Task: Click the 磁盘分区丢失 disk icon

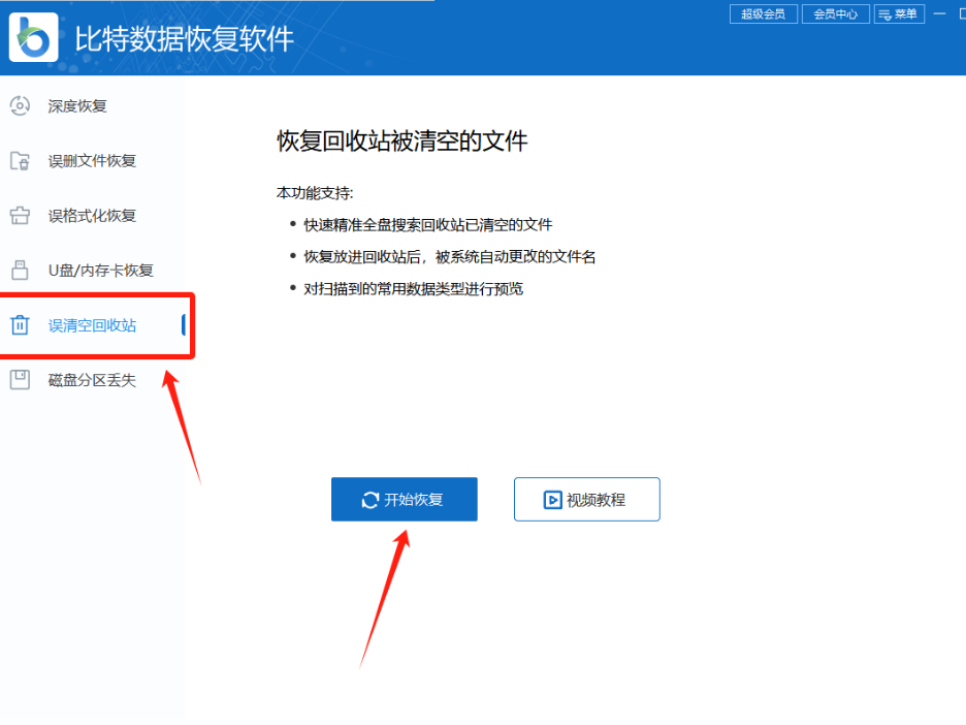Action: [x=19, y=380]
